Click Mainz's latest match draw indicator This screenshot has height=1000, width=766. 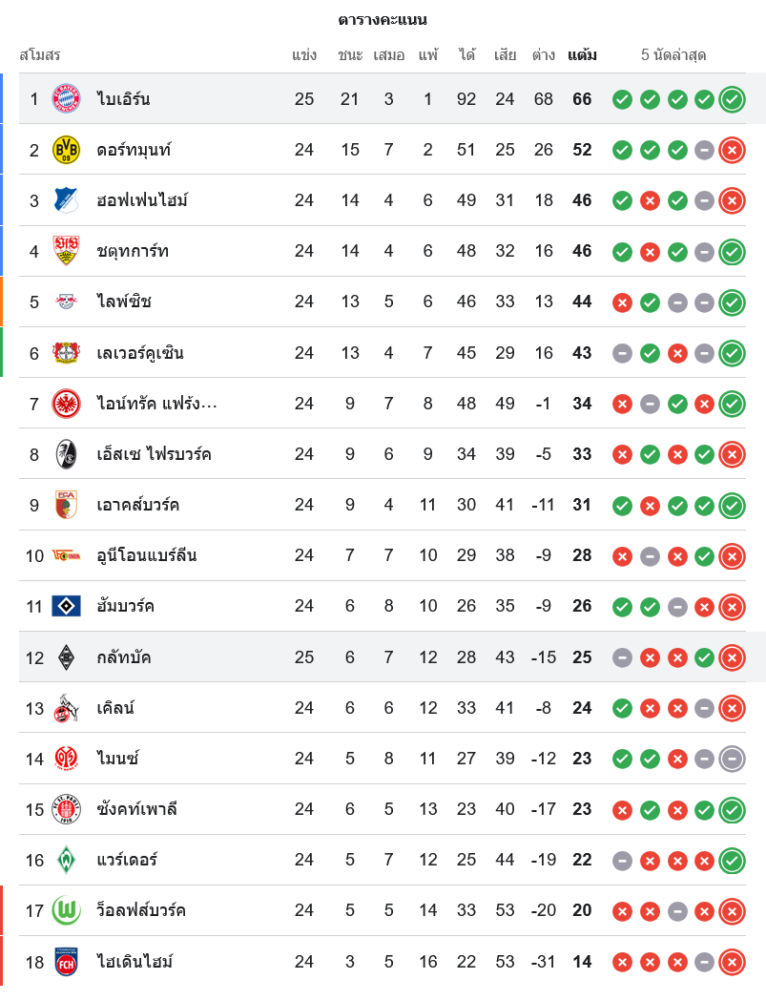click(732, 758)
